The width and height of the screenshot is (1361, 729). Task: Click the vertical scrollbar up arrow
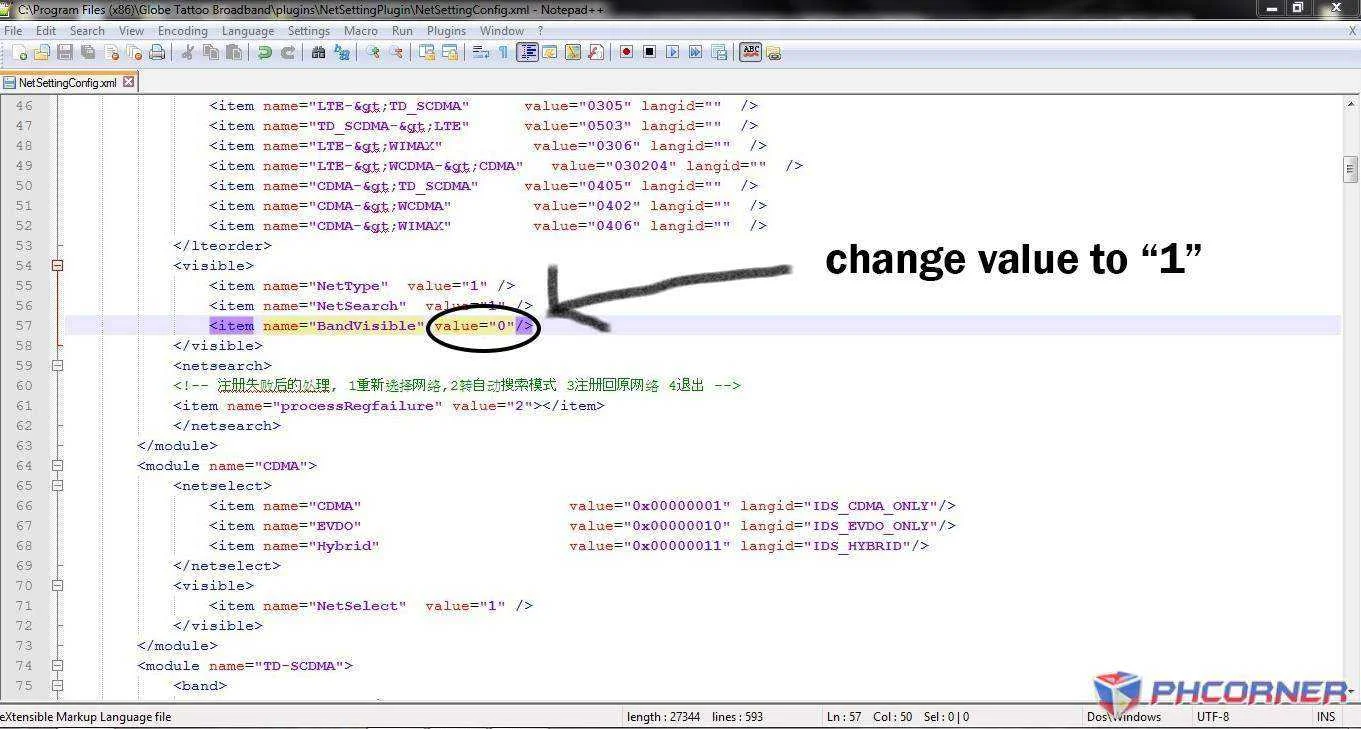[1350, 105]
